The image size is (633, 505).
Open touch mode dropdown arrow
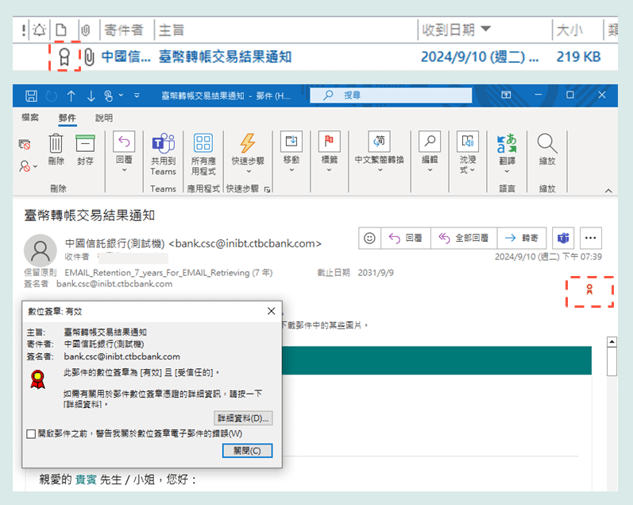tap(121, 96)
